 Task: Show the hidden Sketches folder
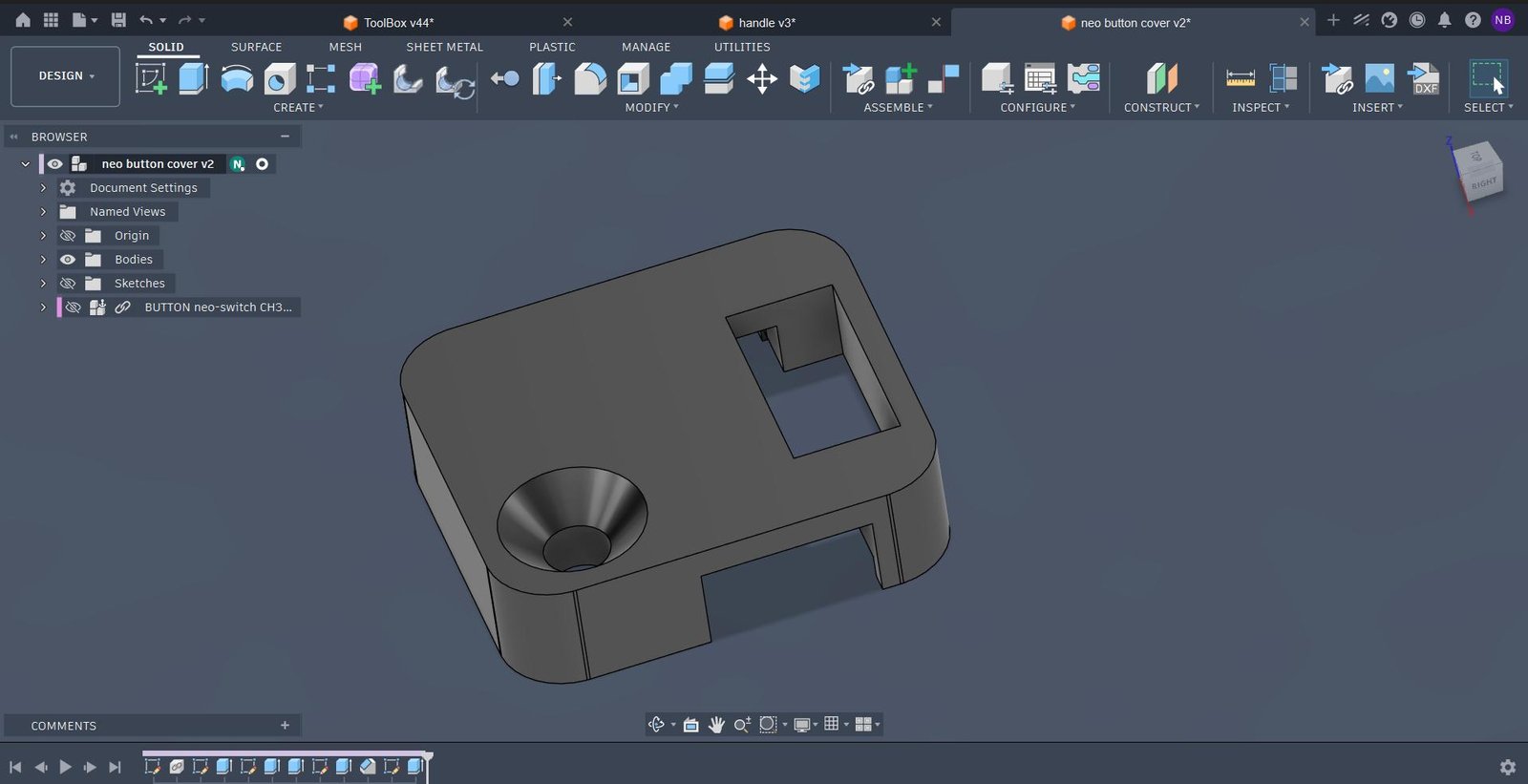pos(68,284)
